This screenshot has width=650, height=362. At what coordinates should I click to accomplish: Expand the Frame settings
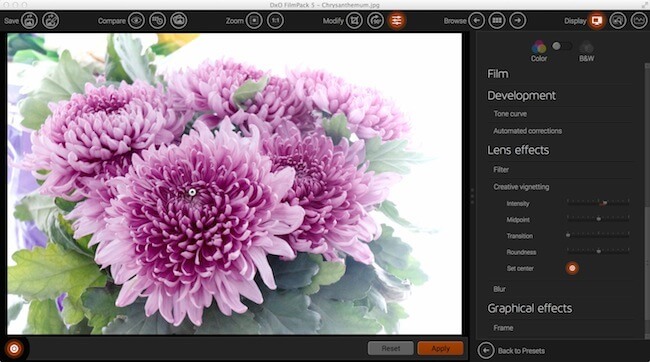503,328
